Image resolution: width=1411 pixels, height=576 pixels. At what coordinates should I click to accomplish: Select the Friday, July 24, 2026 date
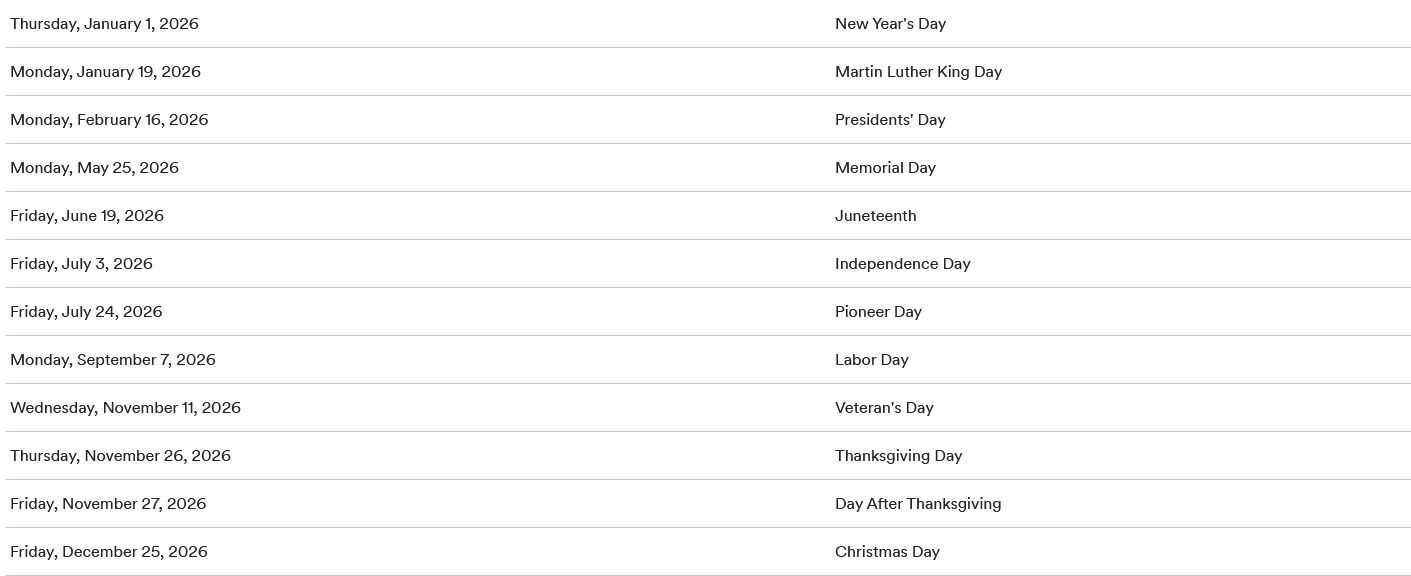[x=86, y=312]
